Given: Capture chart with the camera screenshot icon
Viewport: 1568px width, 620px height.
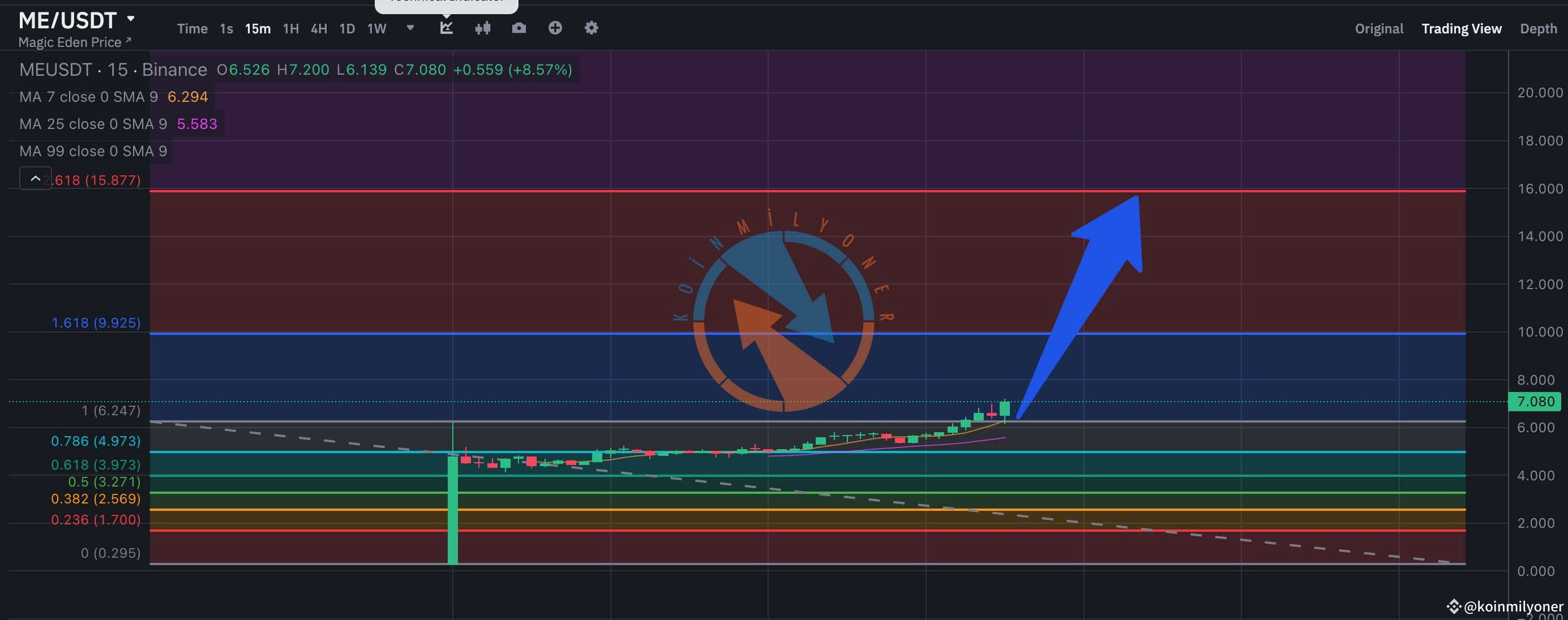Looking at the screenshot, I should click(519, 27).
